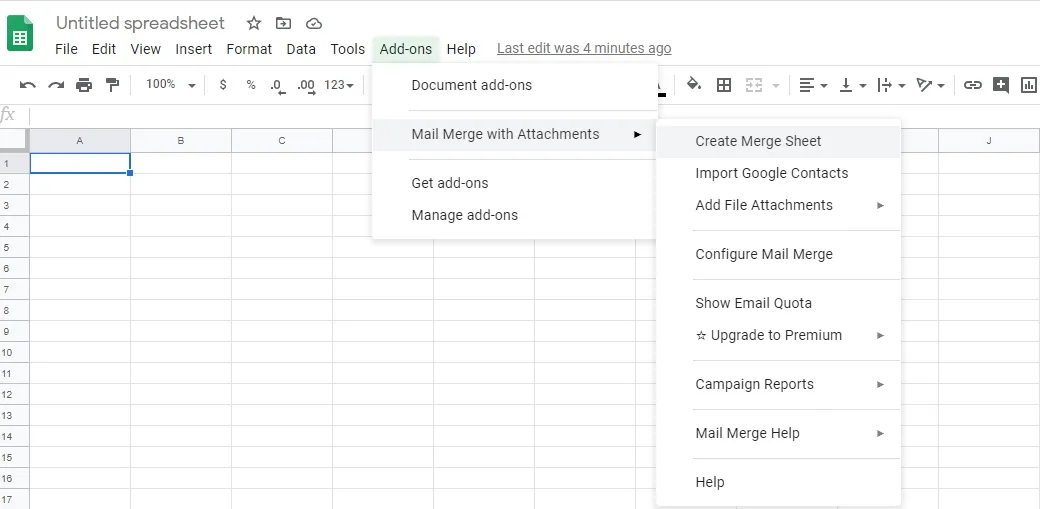Select column A header
This screenshot has height=509, width=1040.
point(80,141)
